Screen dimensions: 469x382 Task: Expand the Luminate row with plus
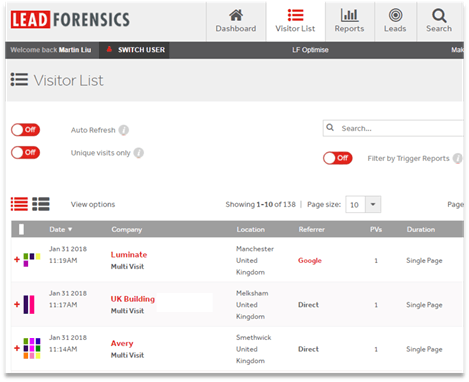(x=17, y=259)
